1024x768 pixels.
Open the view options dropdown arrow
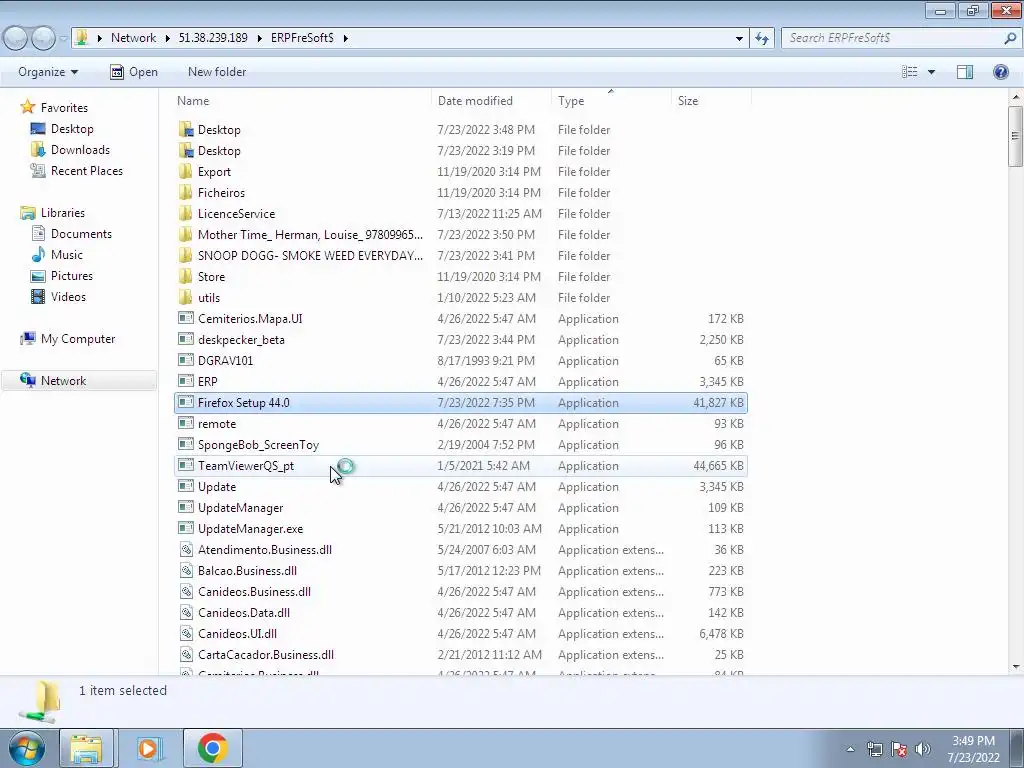[x=931, y=72]
